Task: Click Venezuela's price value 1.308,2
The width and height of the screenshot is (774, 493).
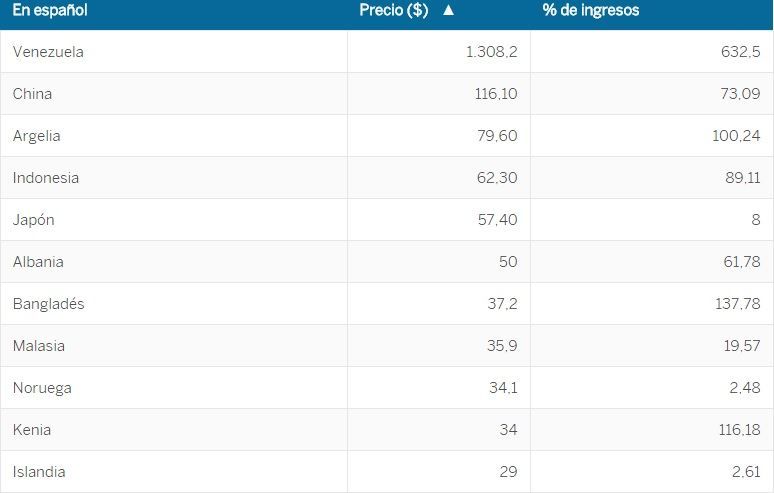Action: coord(492,52)
